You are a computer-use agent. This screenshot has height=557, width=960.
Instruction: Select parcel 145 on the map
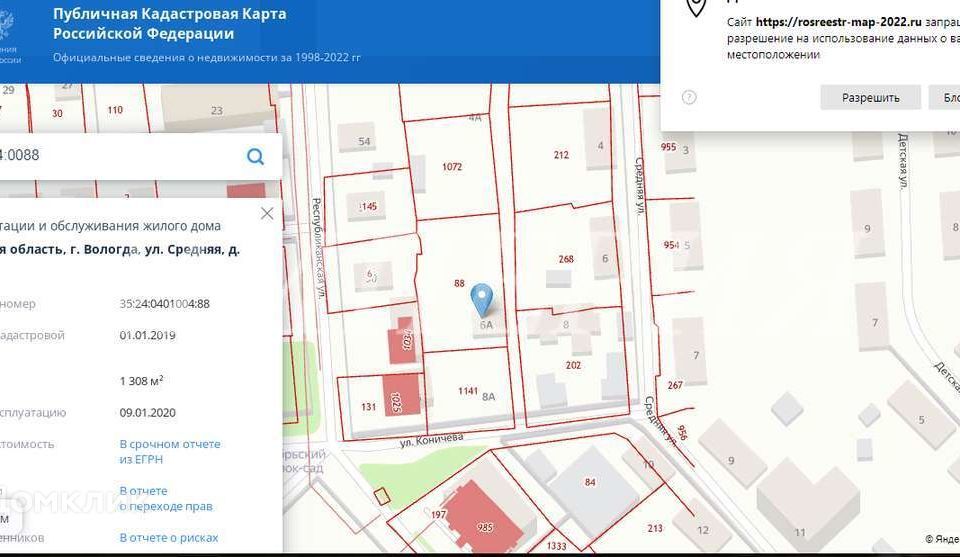pyautogui.click(x=369, y=206)
